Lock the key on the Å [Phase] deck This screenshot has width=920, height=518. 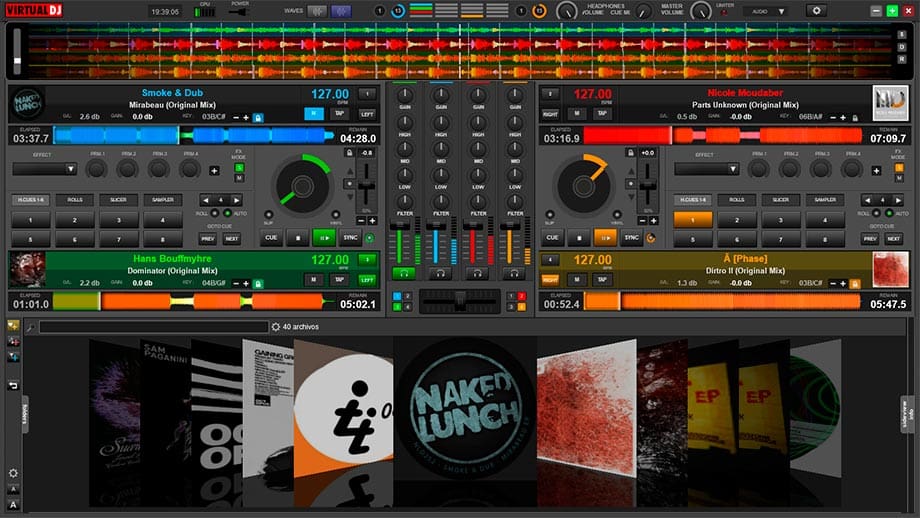[855, 284]
